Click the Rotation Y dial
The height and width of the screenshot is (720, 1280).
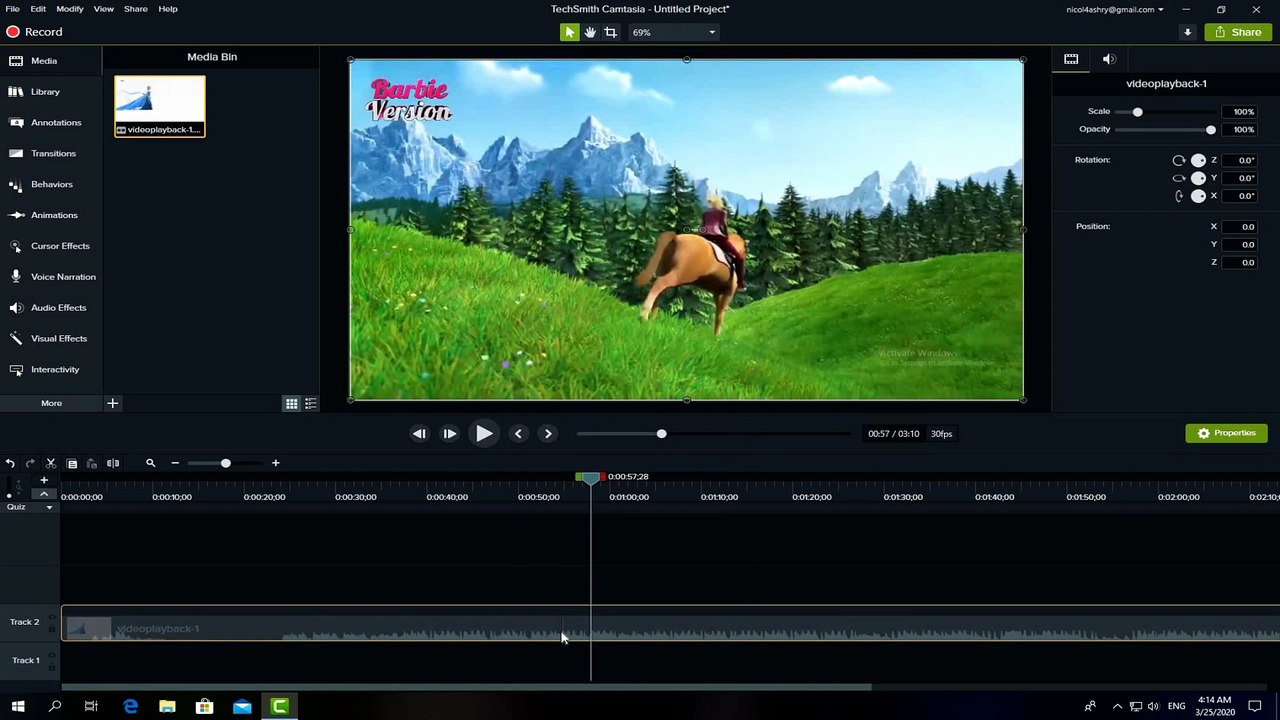point(1198,178)
